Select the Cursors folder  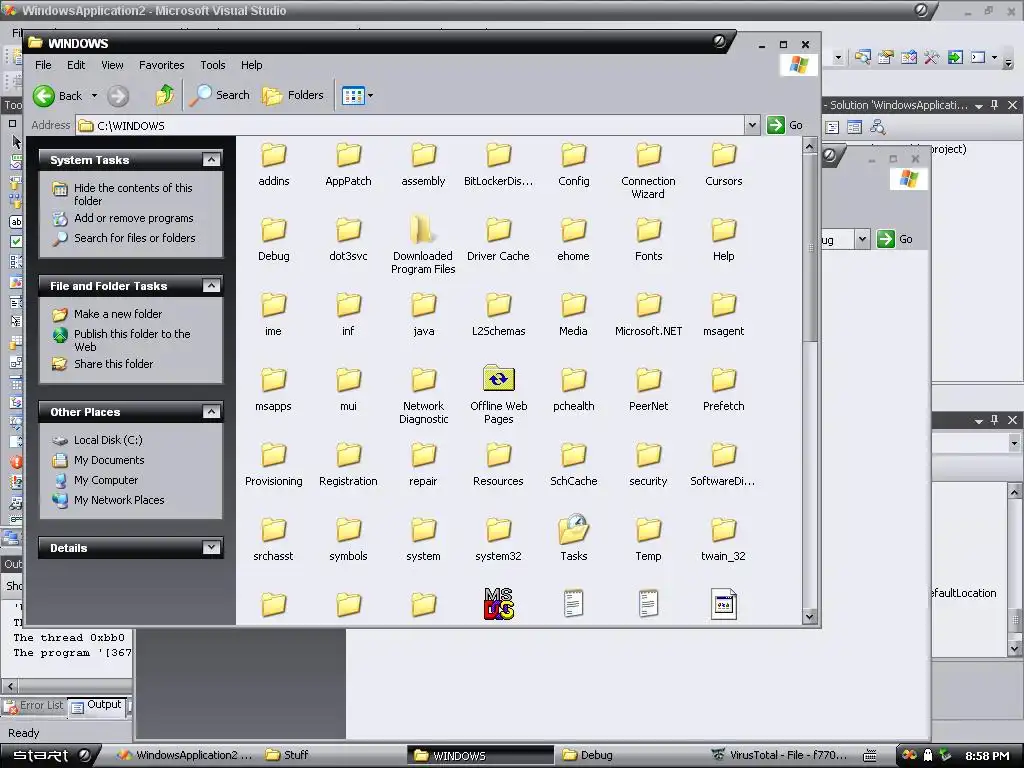724,165
